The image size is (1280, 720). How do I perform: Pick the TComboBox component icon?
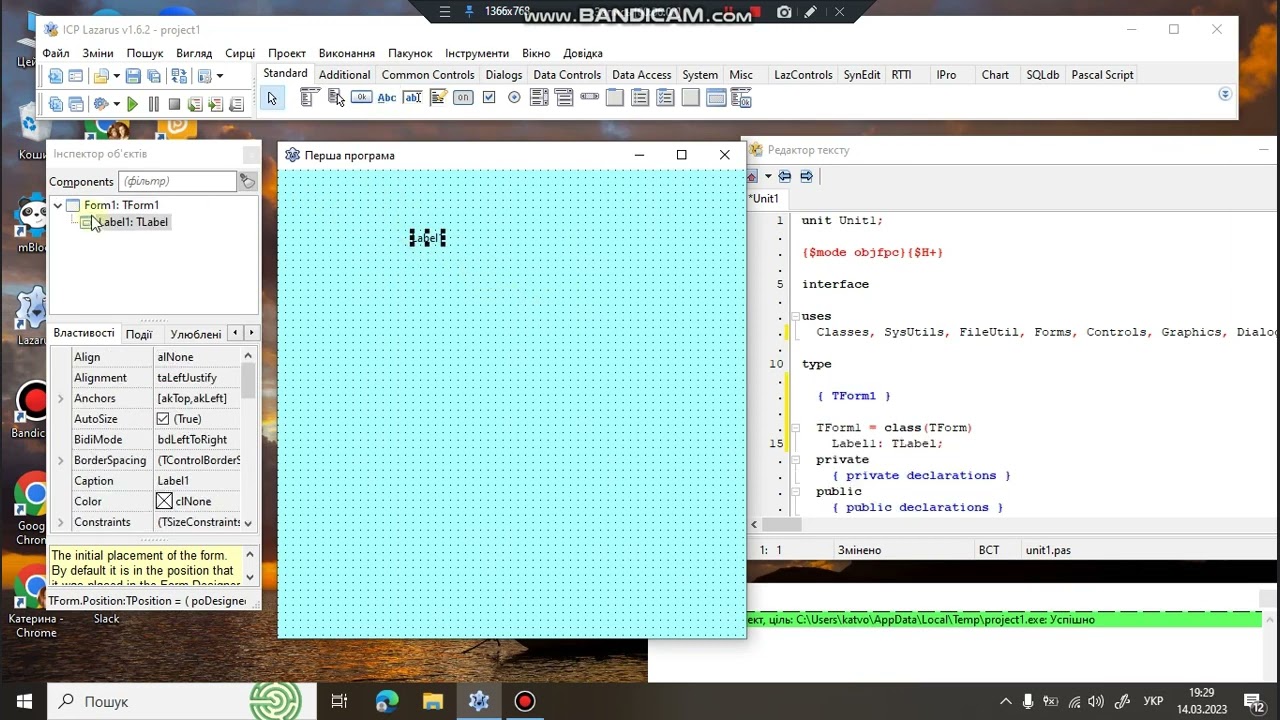click(564, 97)
